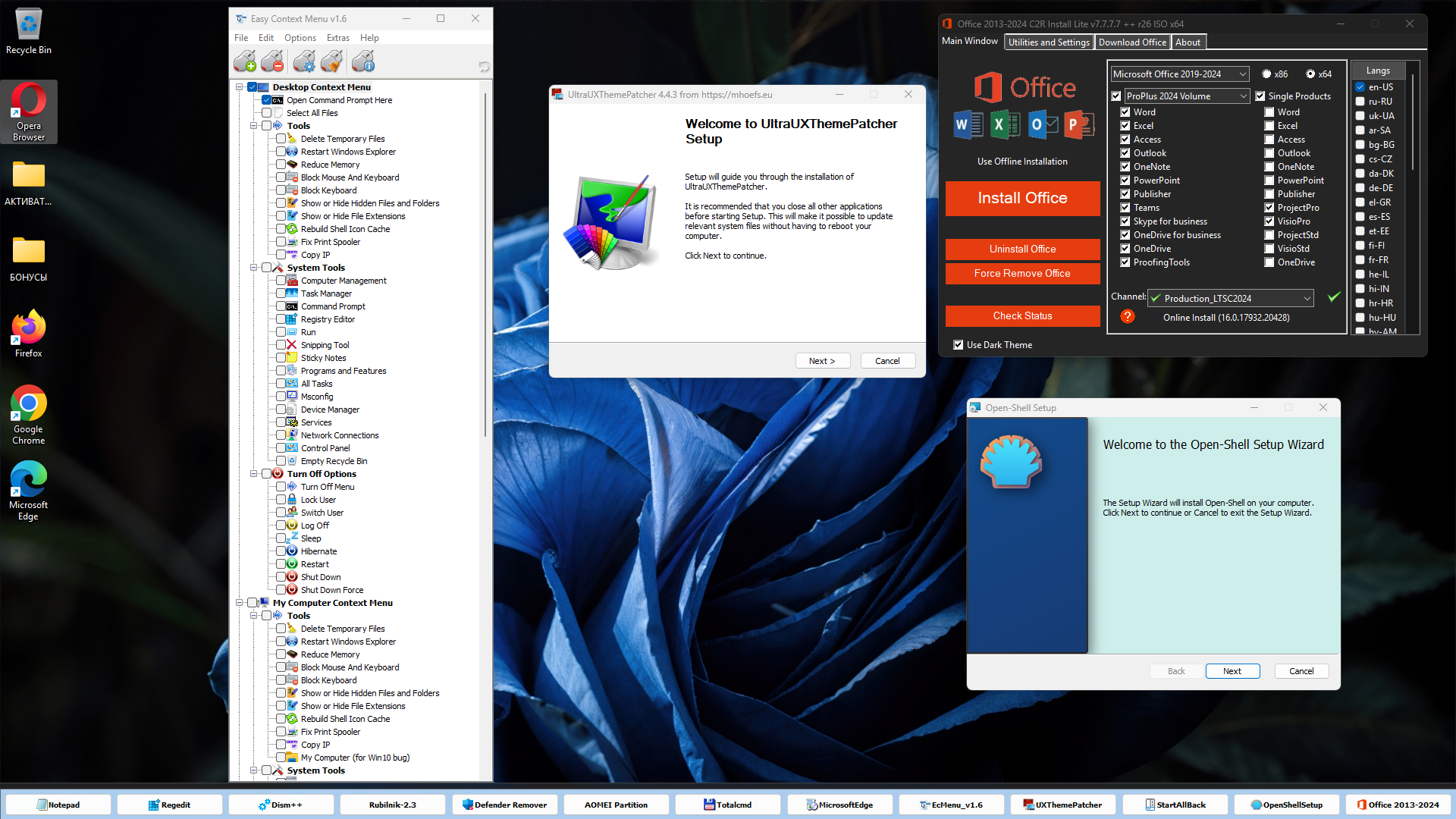Open Defender Remover from bottom launcher bar

(x=504, y=805)
